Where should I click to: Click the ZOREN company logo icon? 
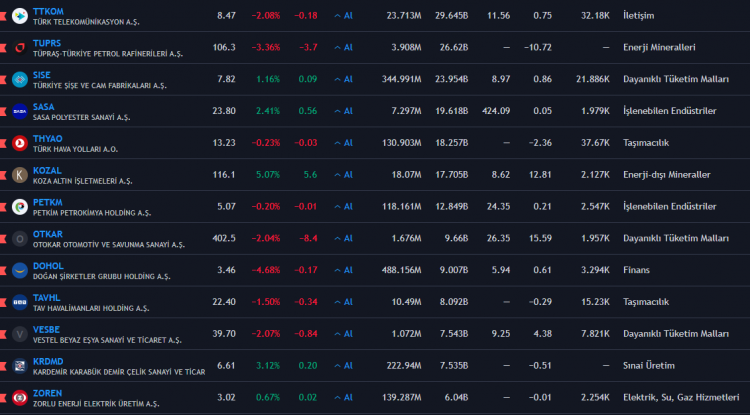coord(20,397)
